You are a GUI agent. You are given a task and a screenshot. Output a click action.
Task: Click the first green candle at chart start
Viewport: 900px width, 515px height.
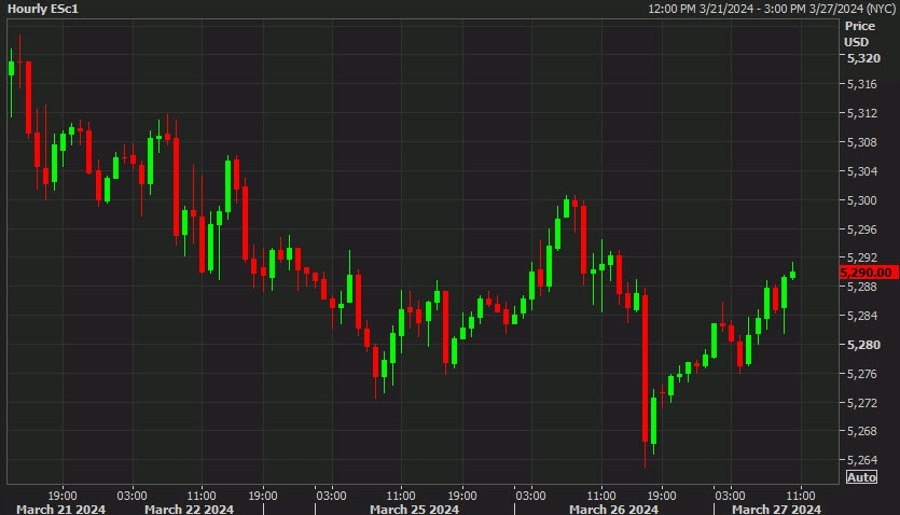click(11, 69)
